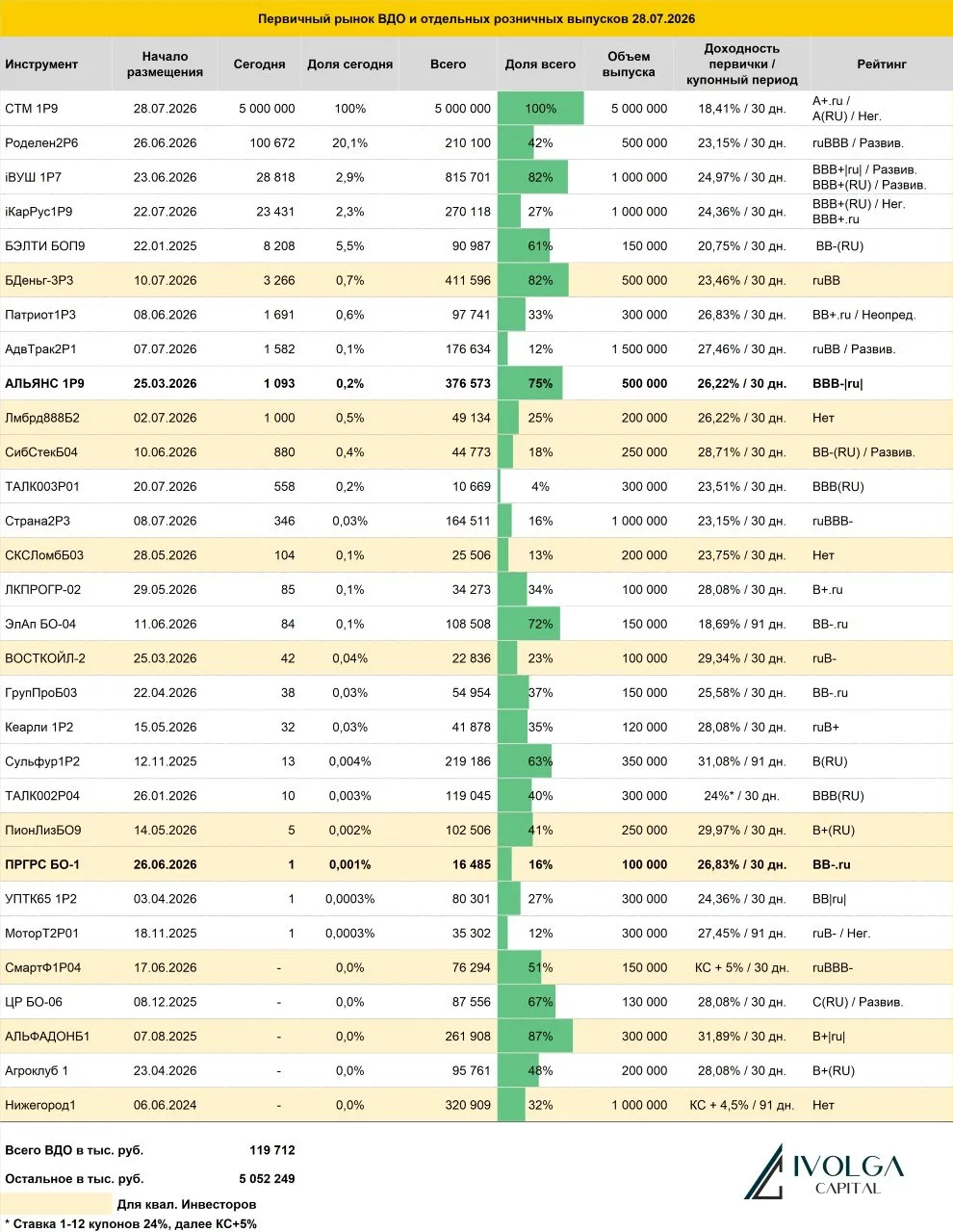Select the ПРГРС БО-1 instrument name
This screenshot has width=953, height=1232.
coord(42,864)
